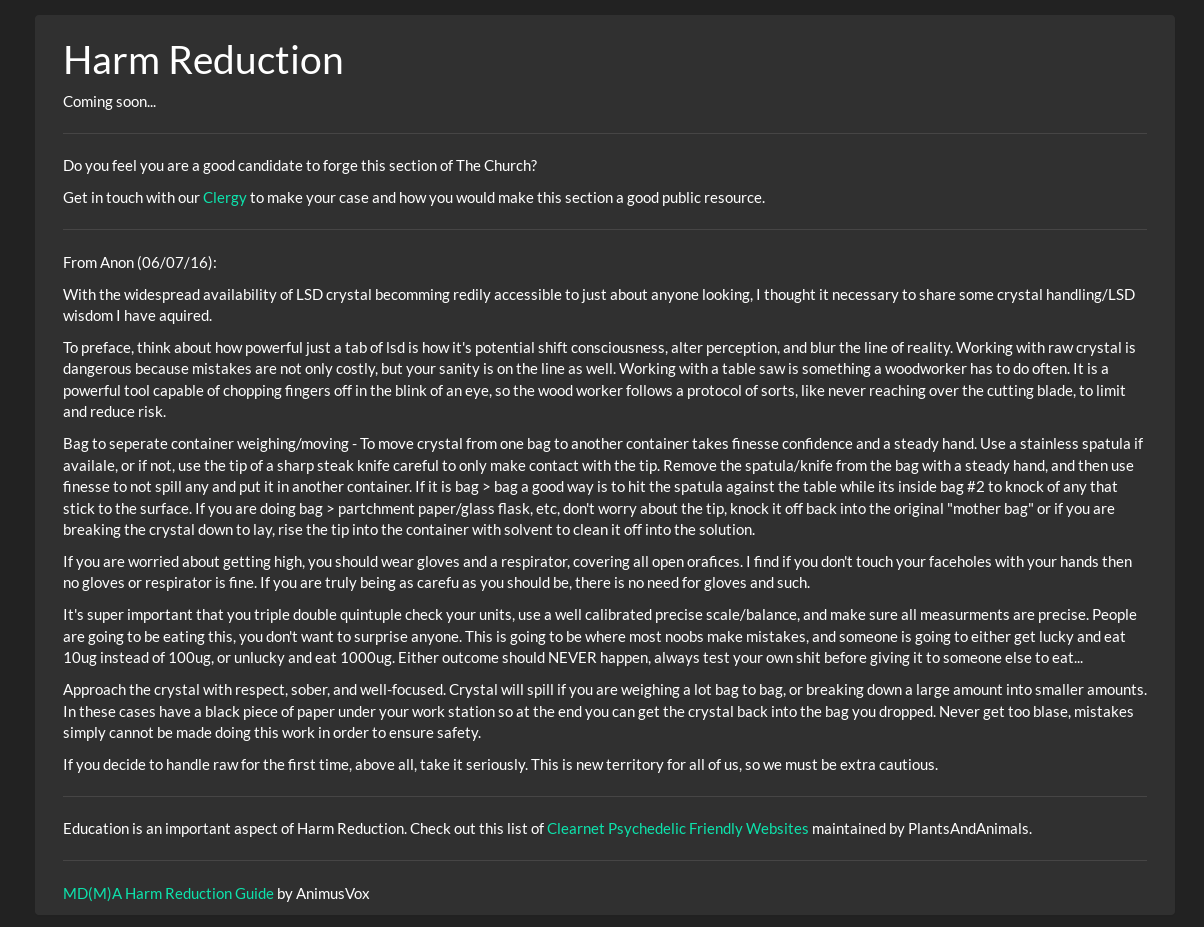This screenshot has height=927, width=1204.
Task: Click sentence 'If you decide to handle raw'
Action: (500, 764)
